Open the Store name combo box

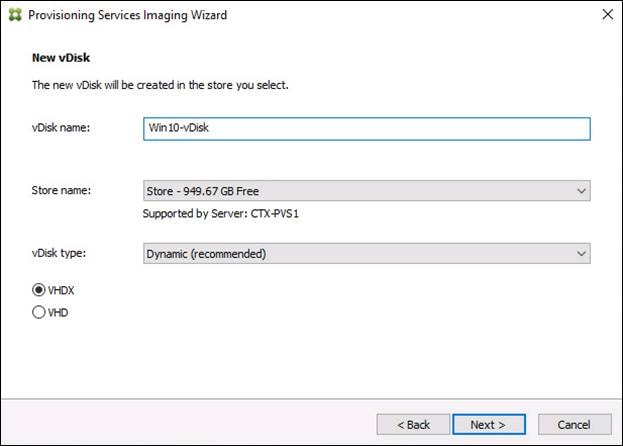pos(360,191)
